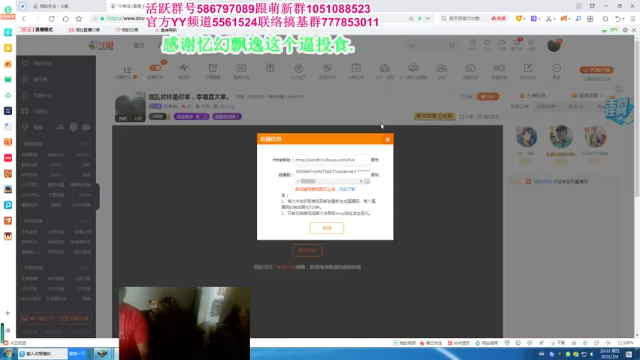This screenshot has height=360, width=640.
Task: Click the taskbar clock and date
Action: pos(609,353)
